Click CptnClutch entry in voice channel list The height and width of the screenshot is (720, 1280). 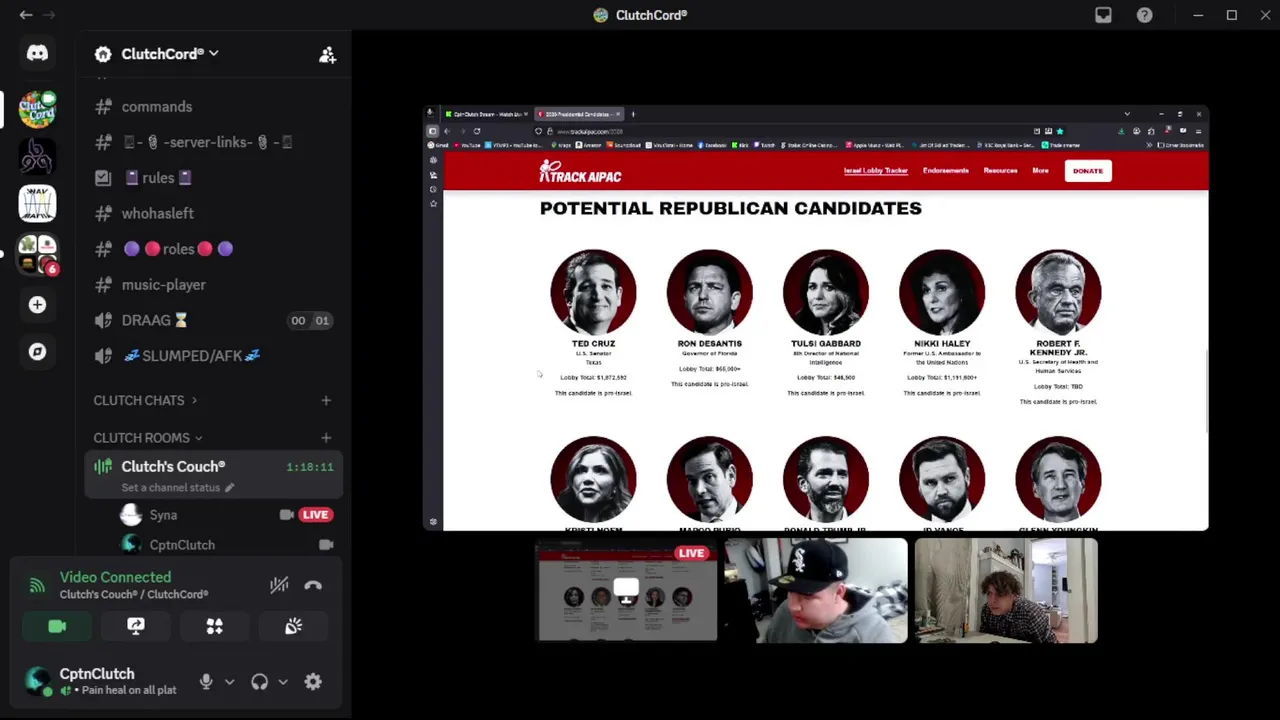point(182,545)
